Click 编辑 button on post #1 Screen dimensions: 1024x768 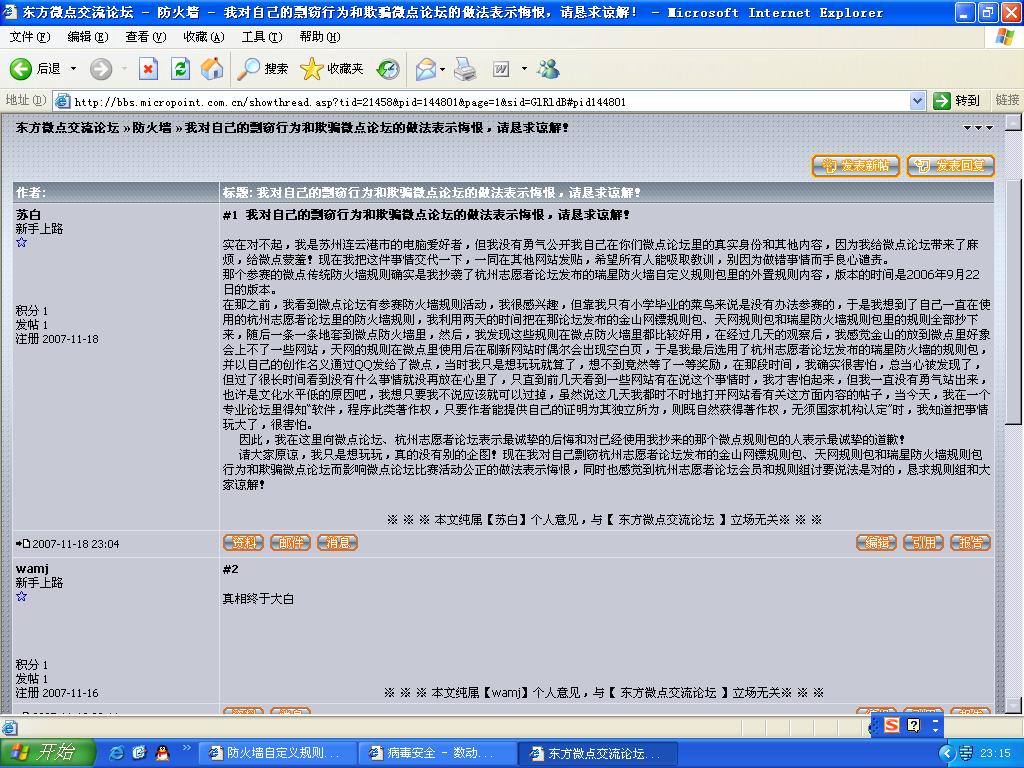click(876, 543)
